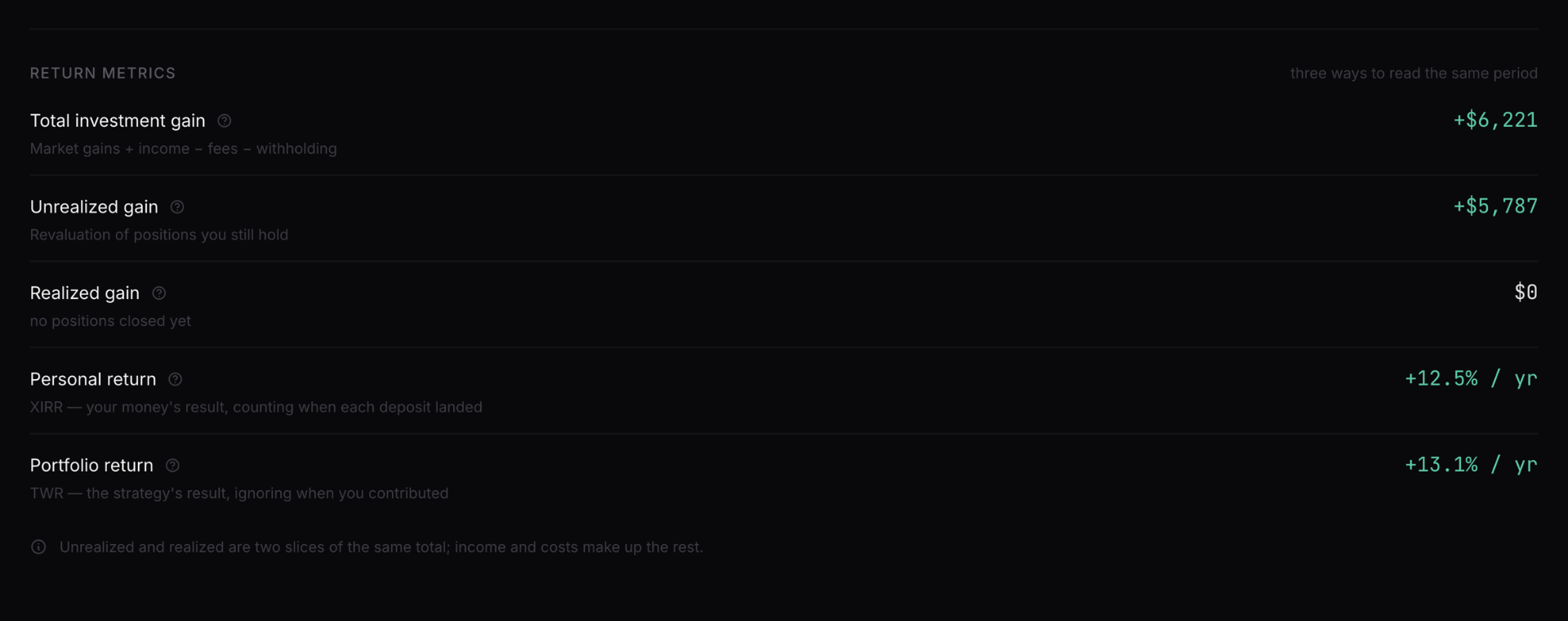Screen dimensions: 1568x621
Task: Click the +12.5% / yr personal return
Action: point(1471,378)
